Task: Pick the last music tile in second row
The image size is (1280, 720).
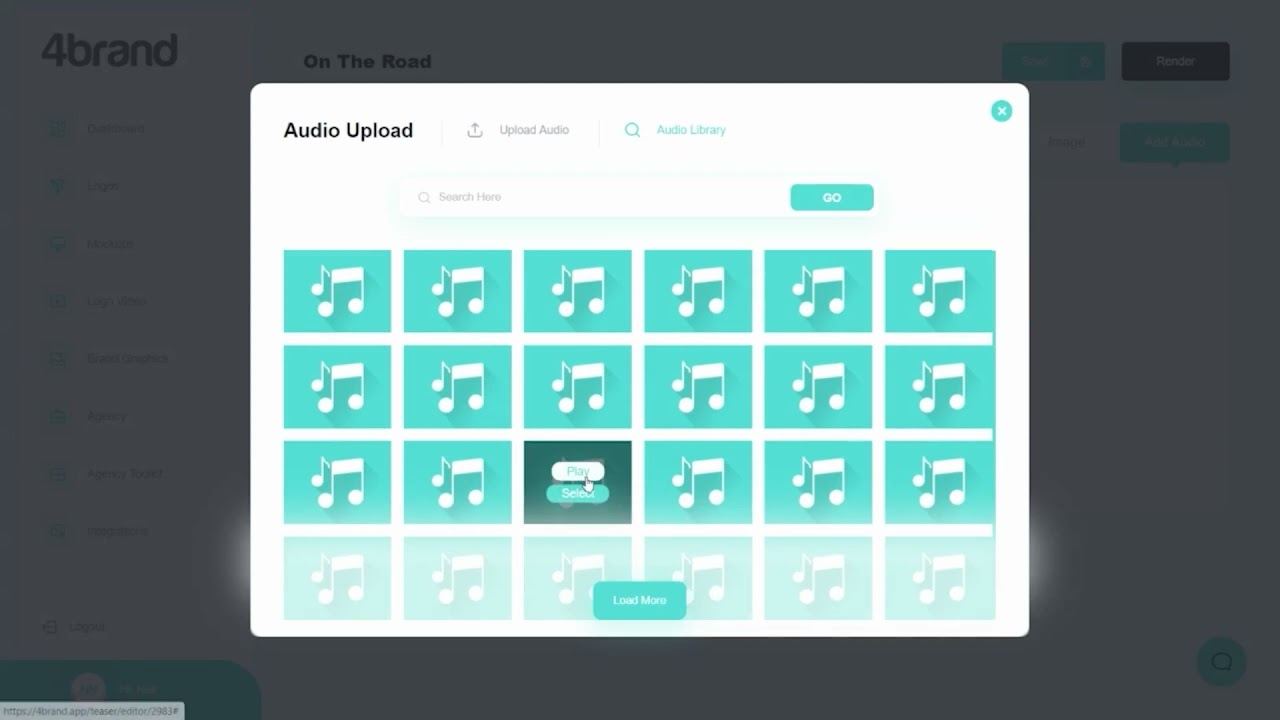Action: pyautogui.click(x=939, y=386)
